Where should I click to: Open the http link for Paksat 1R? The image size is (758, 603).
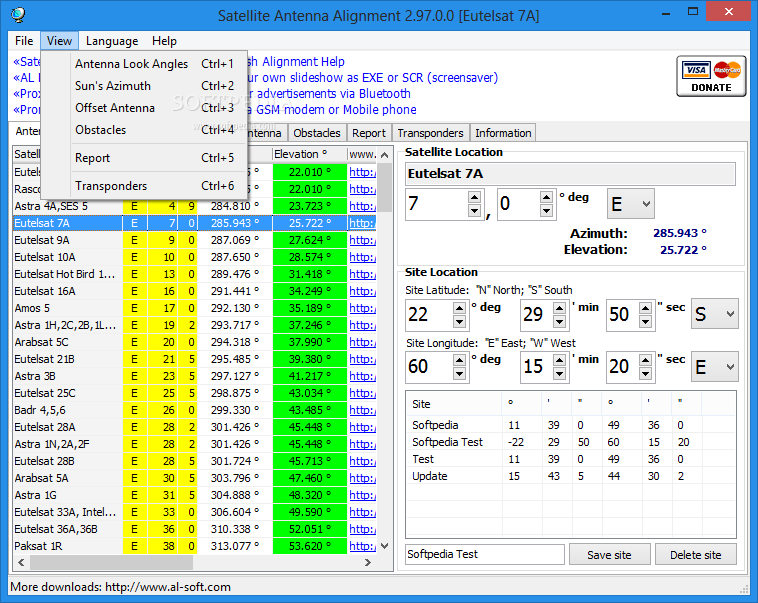(x=362, y=546)
